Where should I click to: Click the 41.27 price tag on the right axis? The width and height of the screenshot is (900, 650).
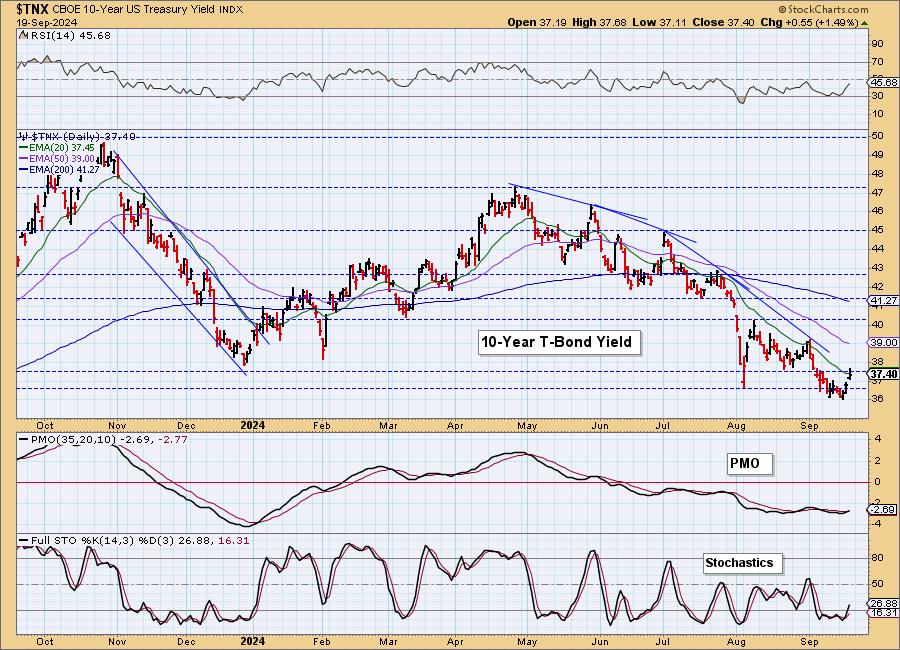tap(884, 301)
